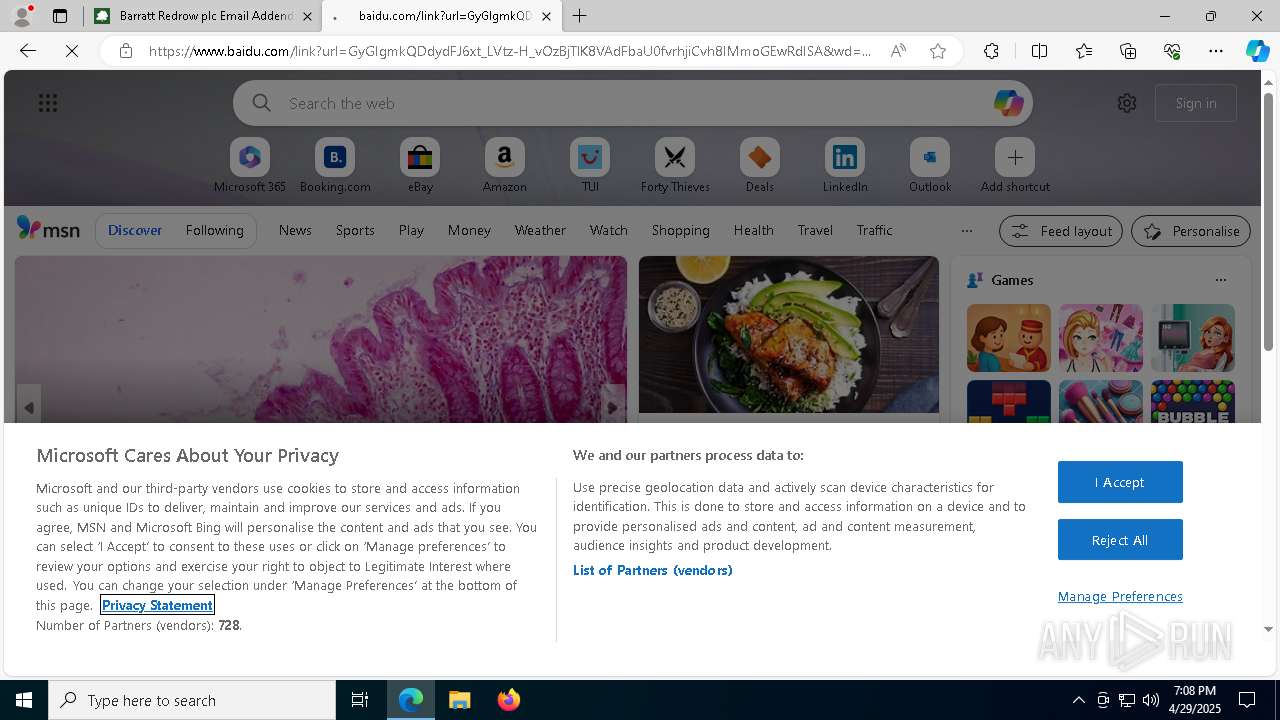Open List of Partners (vendors) link
Screen dimensions: 1280x720
point(652,570)
